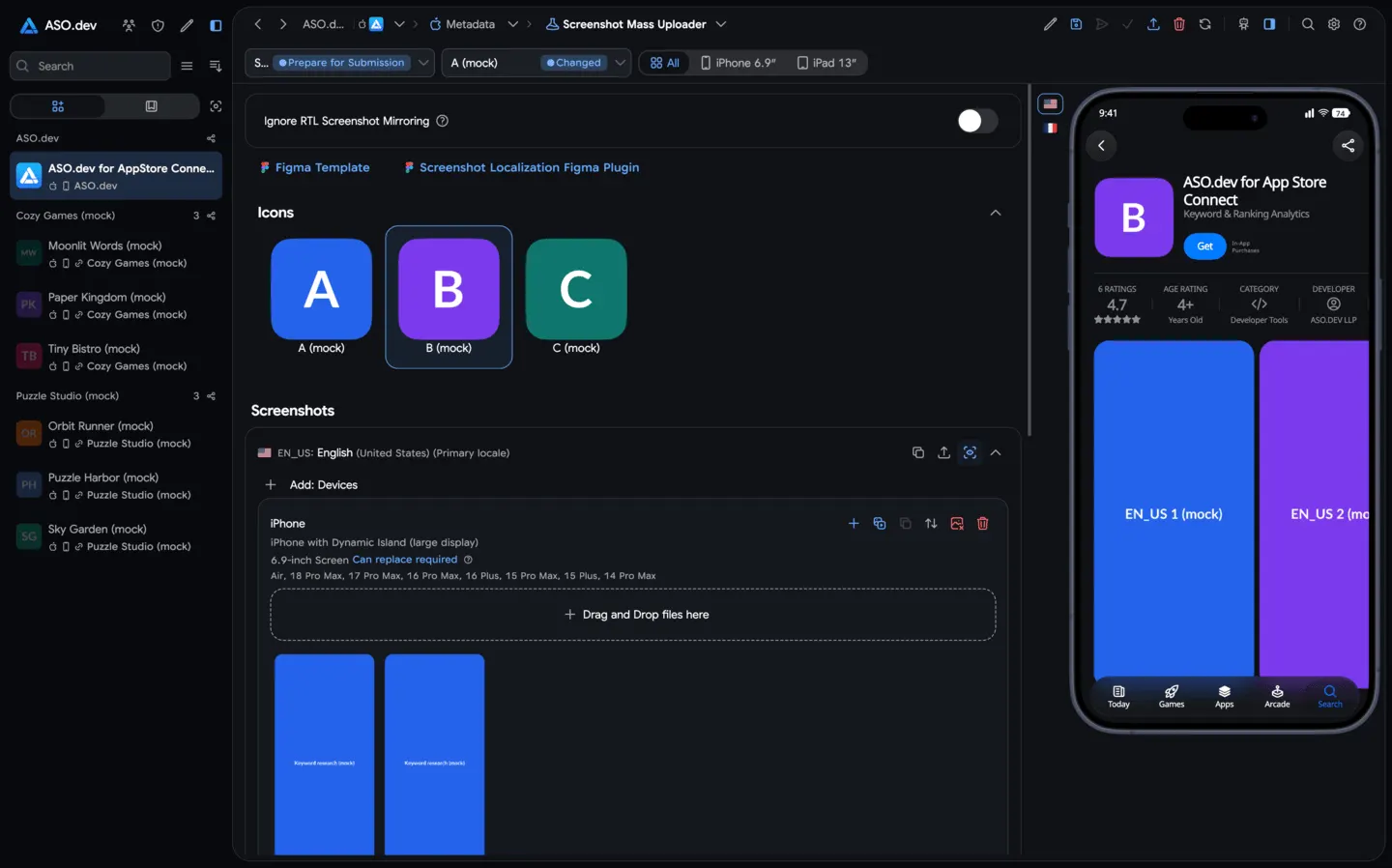Collapse the EN_US locale section chevron
The width and height of the screenshot is (1392, 868).
click(x=996, y=452)
